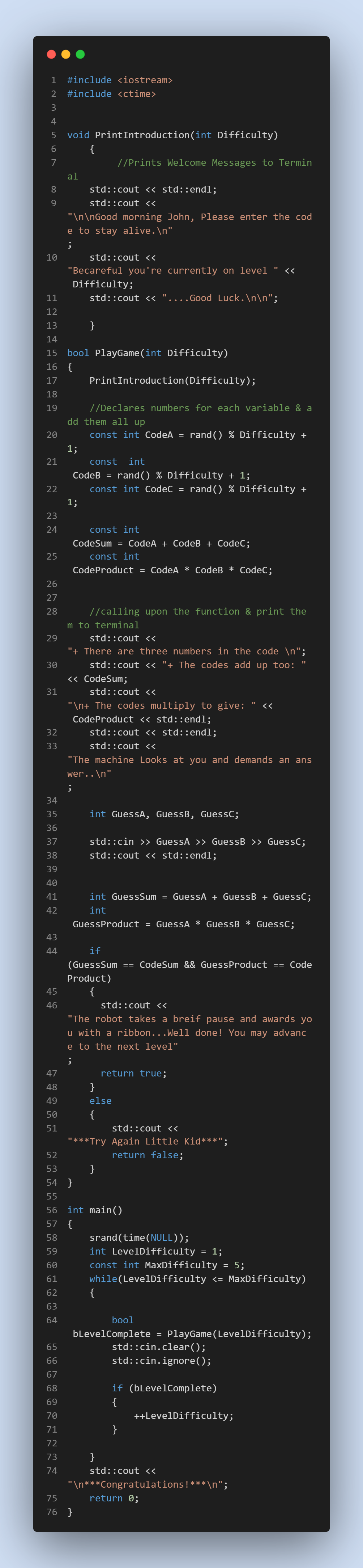Image resolution: width=363 pixels, height=1568 pixels.
Task: Click the ++LevelDifficulty increment statement
Action: pos(184,1415)
